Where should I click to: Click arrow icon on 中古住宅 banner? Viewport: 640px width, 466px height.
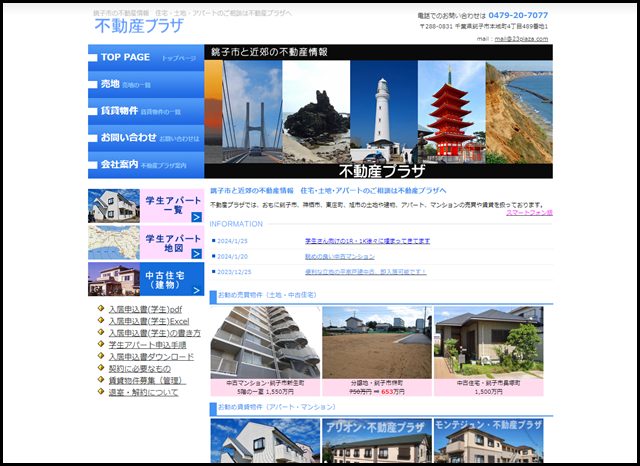[x=197, y=291]
